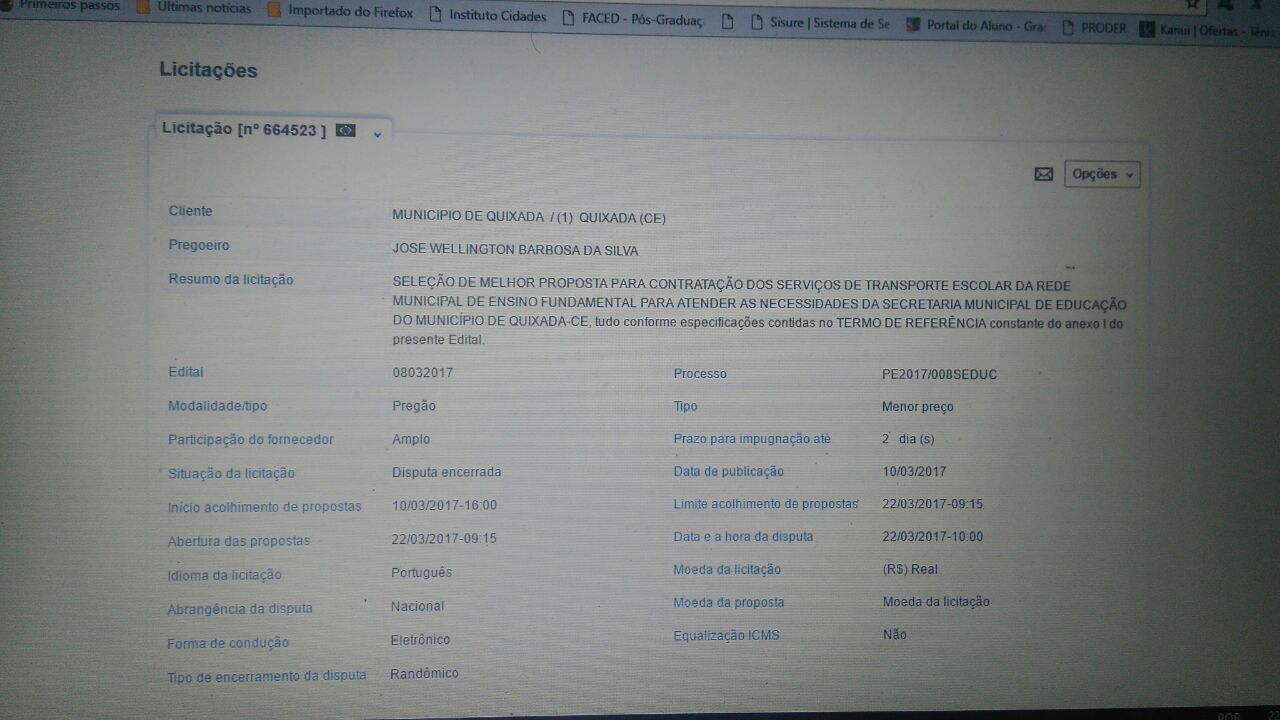Click the unlabeled page bookmark before Sisure
This screenshot has width=1280, height=720.
point(727,21)
